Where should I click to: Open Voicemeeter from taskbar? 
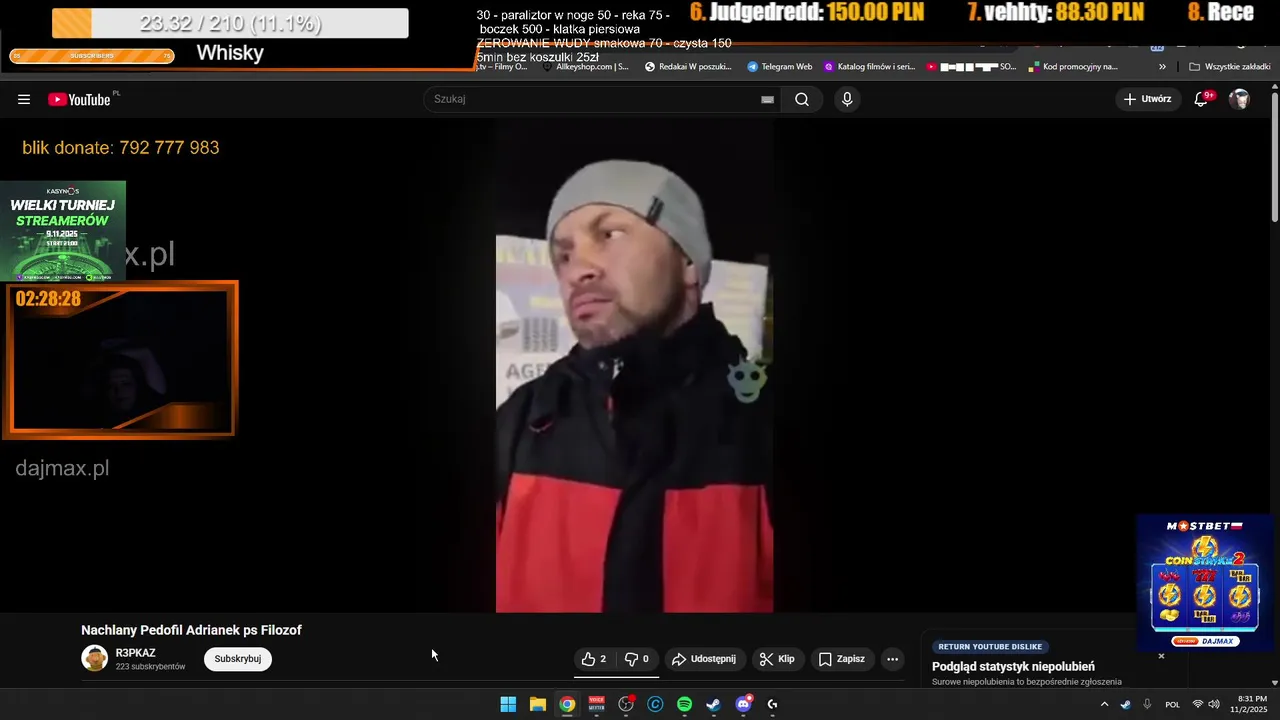597,704
